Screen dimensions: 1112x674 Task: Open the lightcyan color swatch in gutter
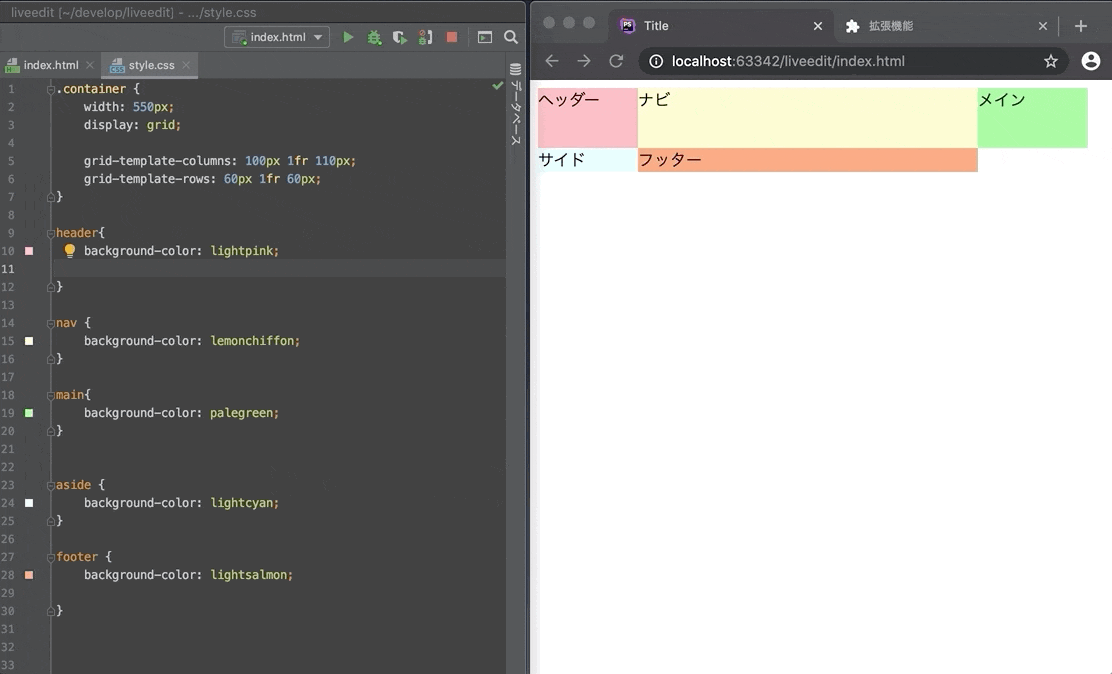pos(29,503)
